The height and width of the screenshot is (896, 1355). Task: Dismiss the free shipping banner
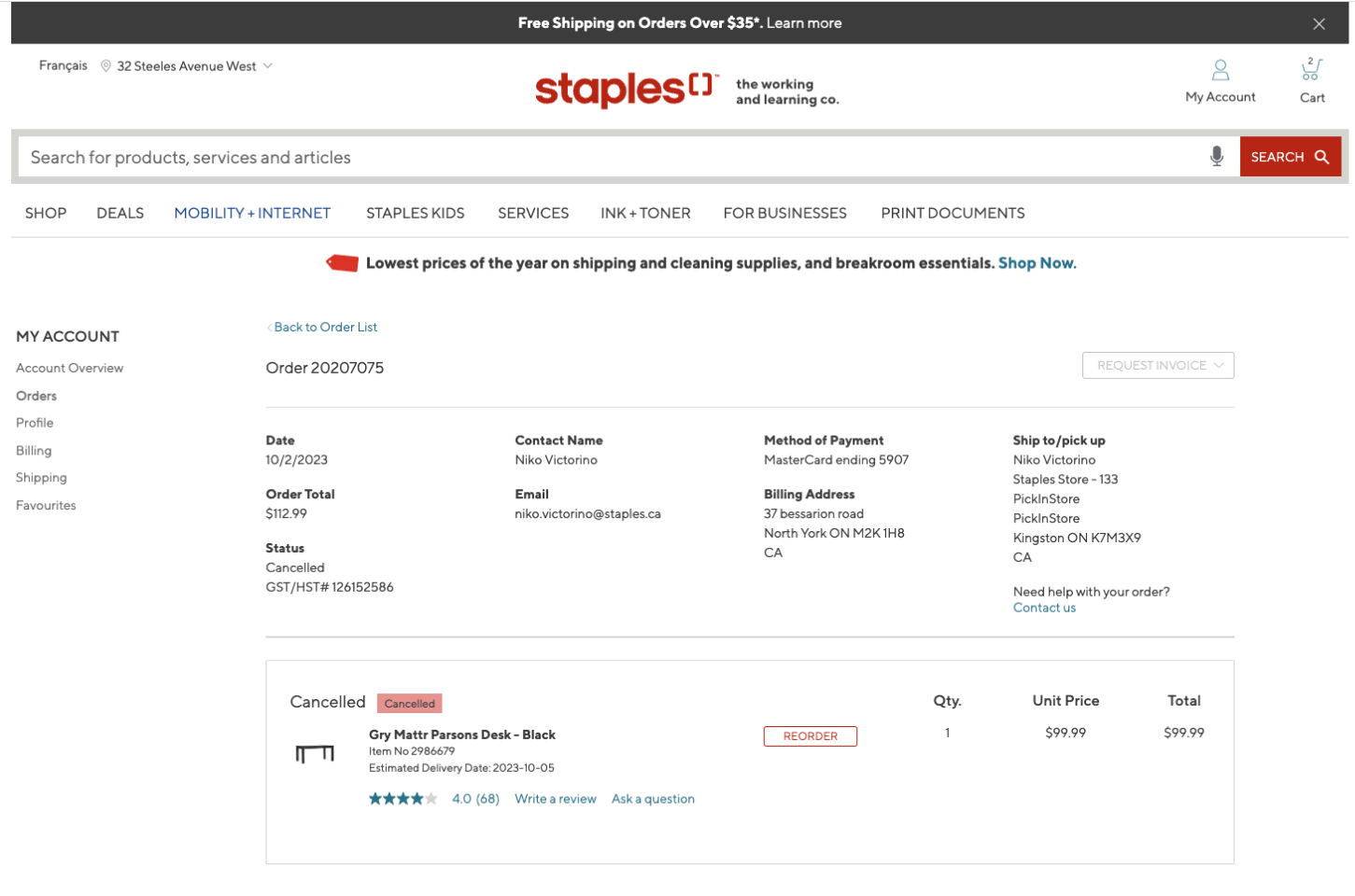click(1319, 24)
